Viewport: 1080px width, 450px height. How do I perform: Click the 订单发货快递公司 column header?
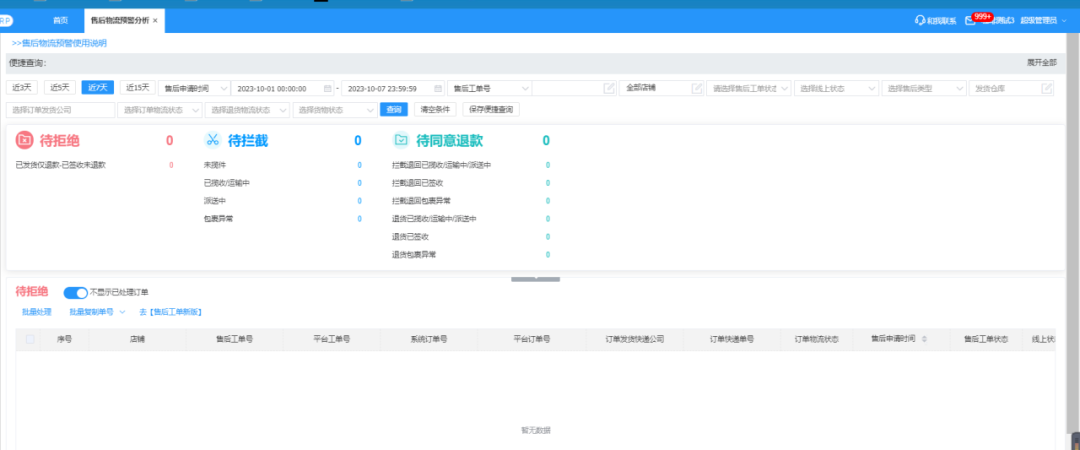click(x=634, y=339)
